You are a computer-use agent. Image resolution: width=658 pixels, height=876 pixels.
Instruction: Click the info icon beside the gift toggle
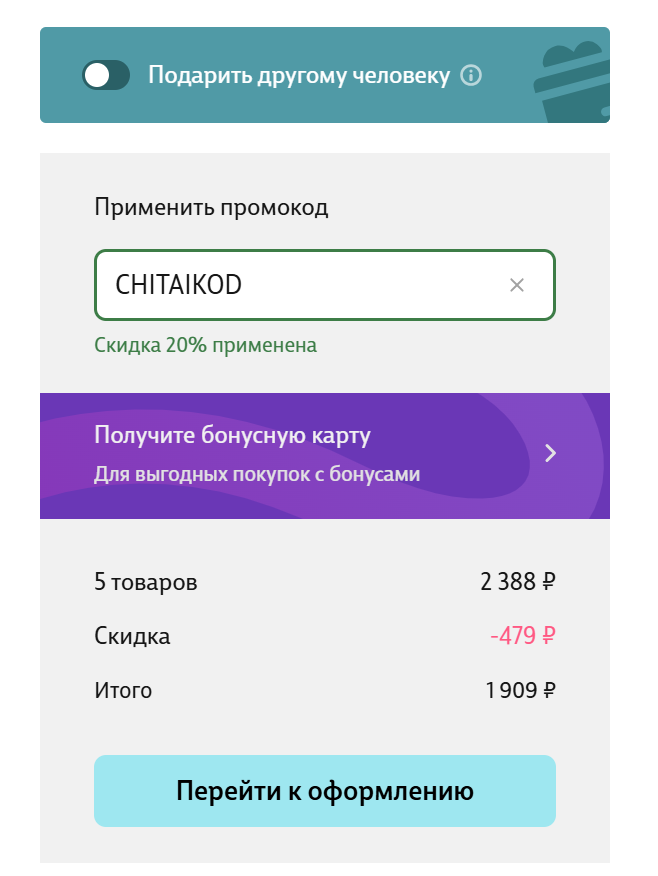click(x=470, y=74)
